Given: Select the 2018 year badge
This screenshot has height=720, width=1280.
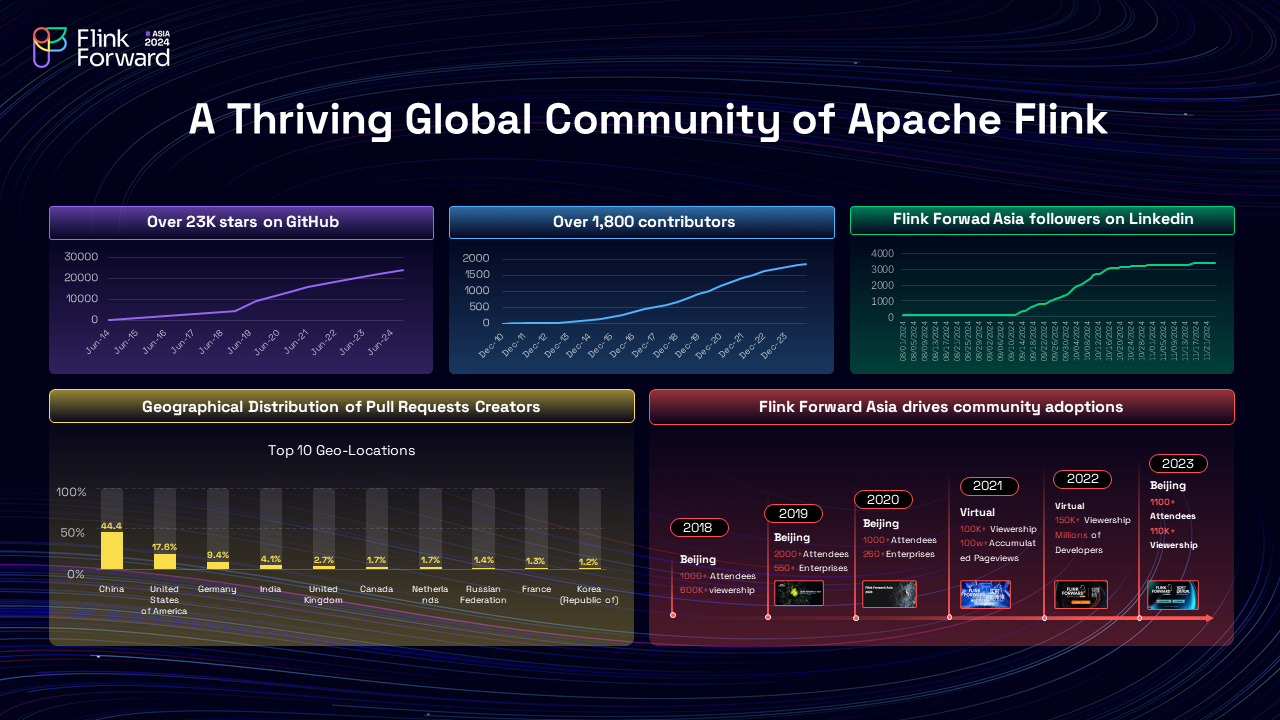Looking at the screenshot, I should point(699,527).
